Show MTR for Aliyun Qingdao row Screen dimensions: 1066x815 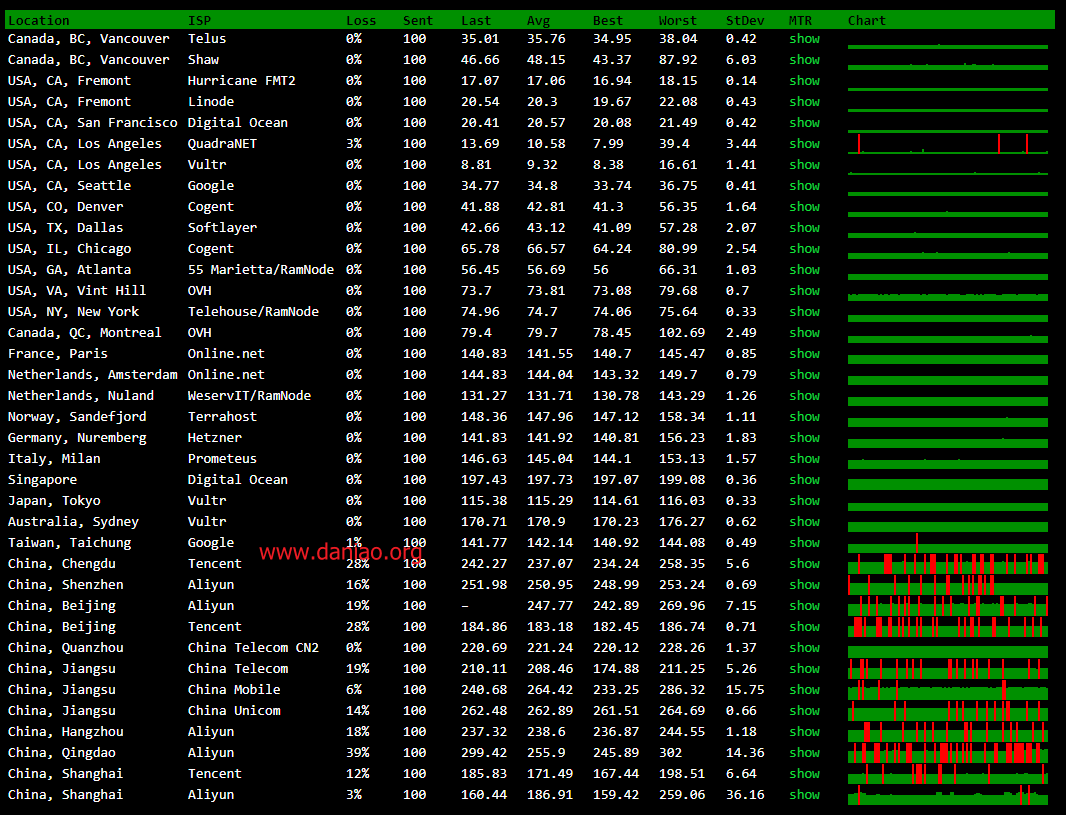point(804,752)
